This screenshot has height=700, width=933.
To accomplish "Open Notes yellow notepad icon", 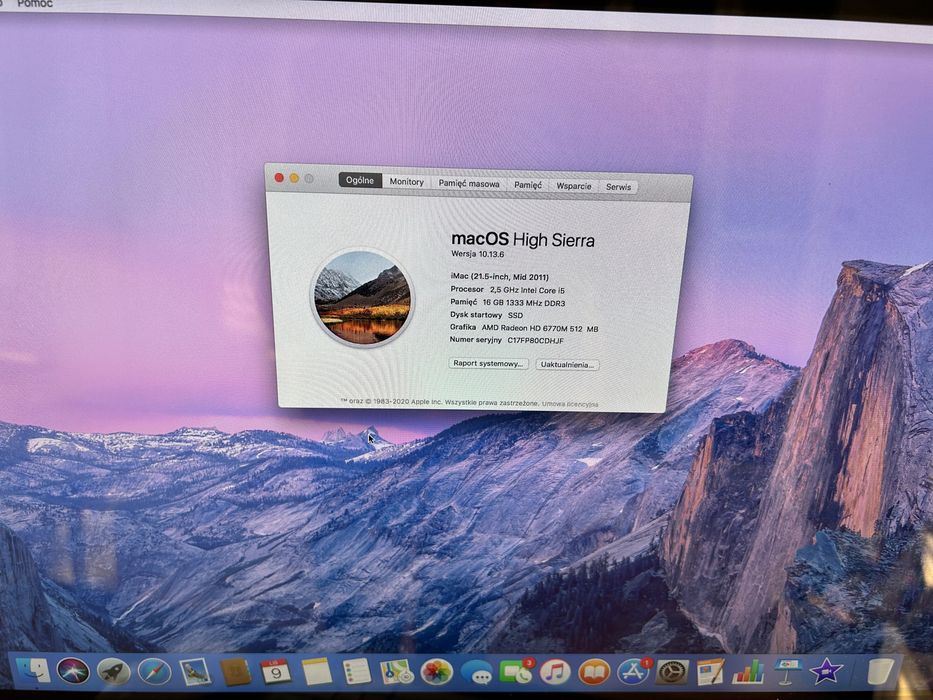I will [x=317, y=672].
